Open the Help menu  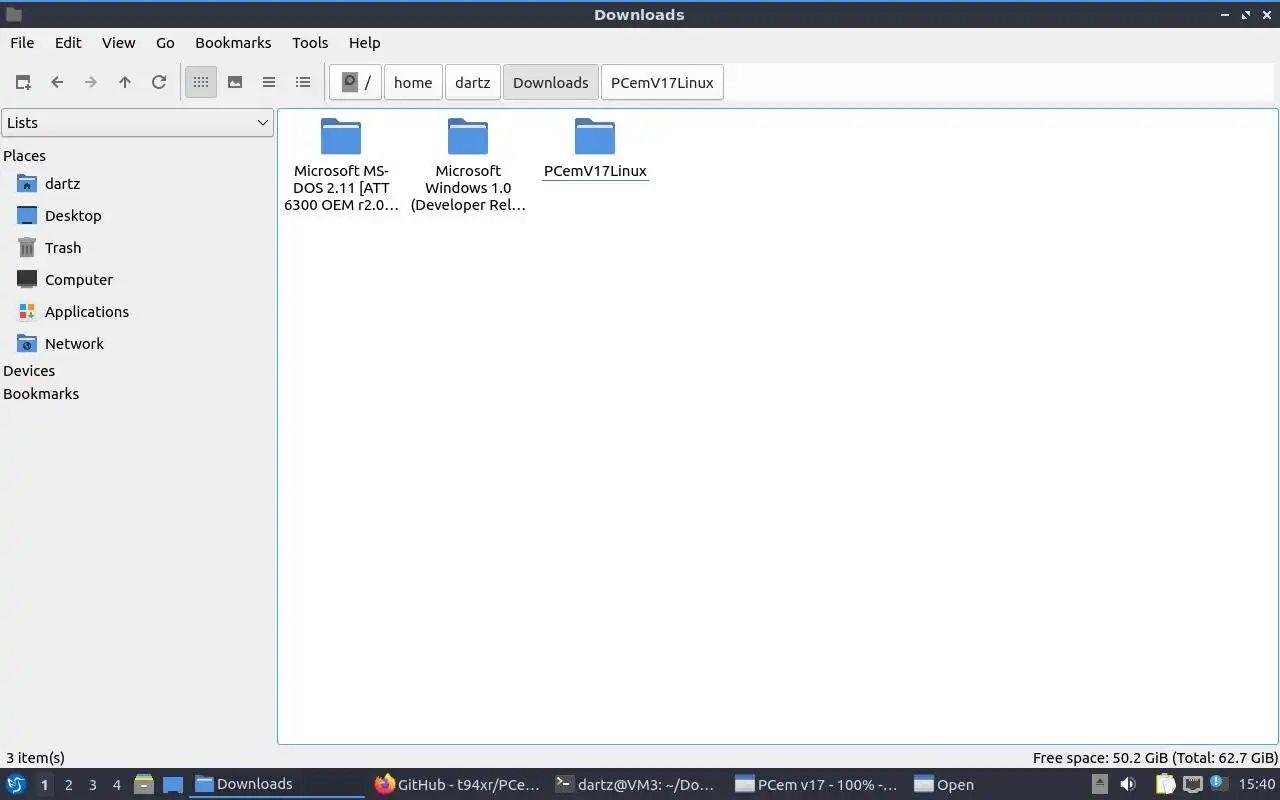364,42
